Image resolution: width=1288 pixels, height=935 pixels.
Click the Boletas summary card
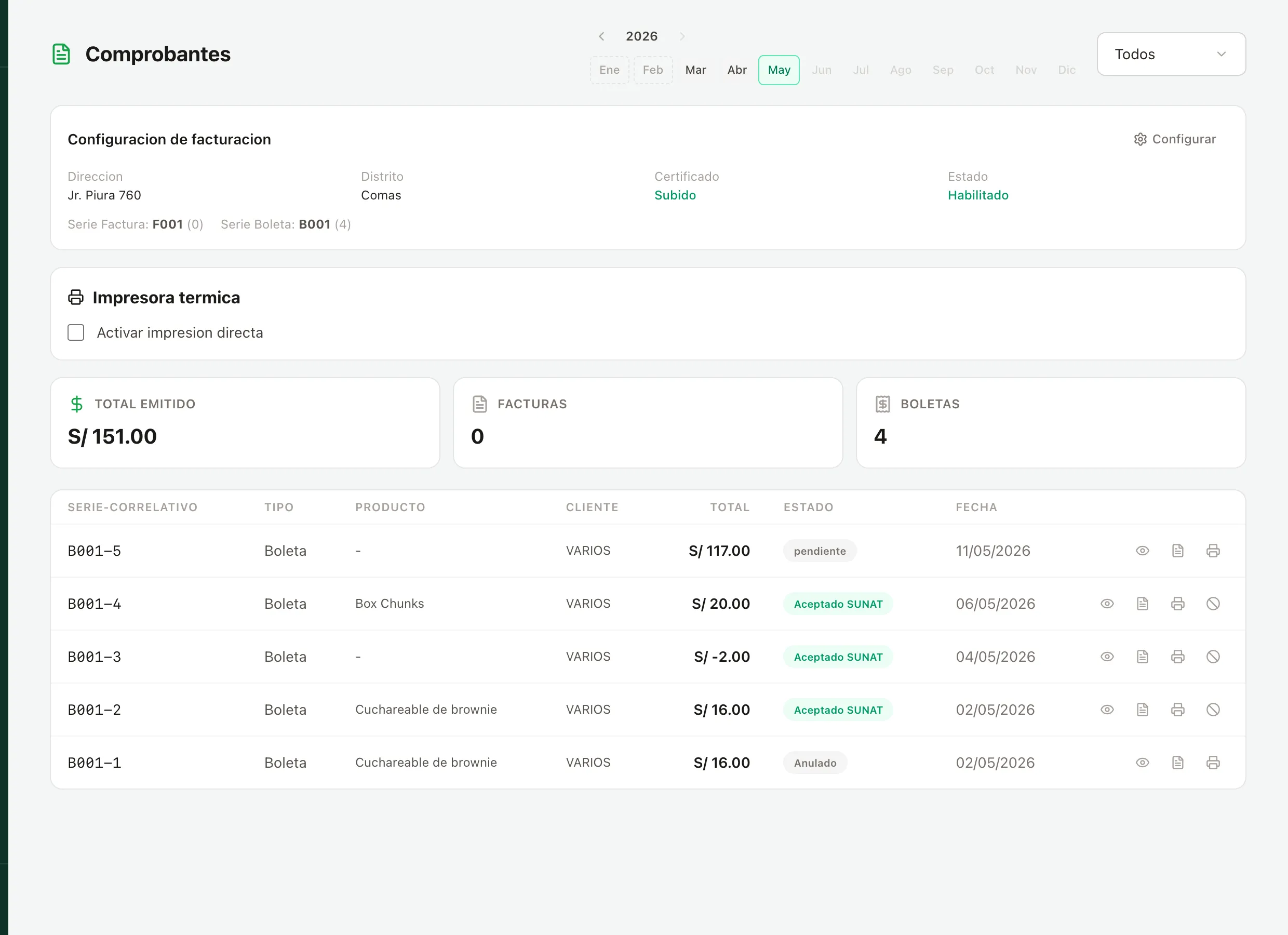[x=1051, y=423]
